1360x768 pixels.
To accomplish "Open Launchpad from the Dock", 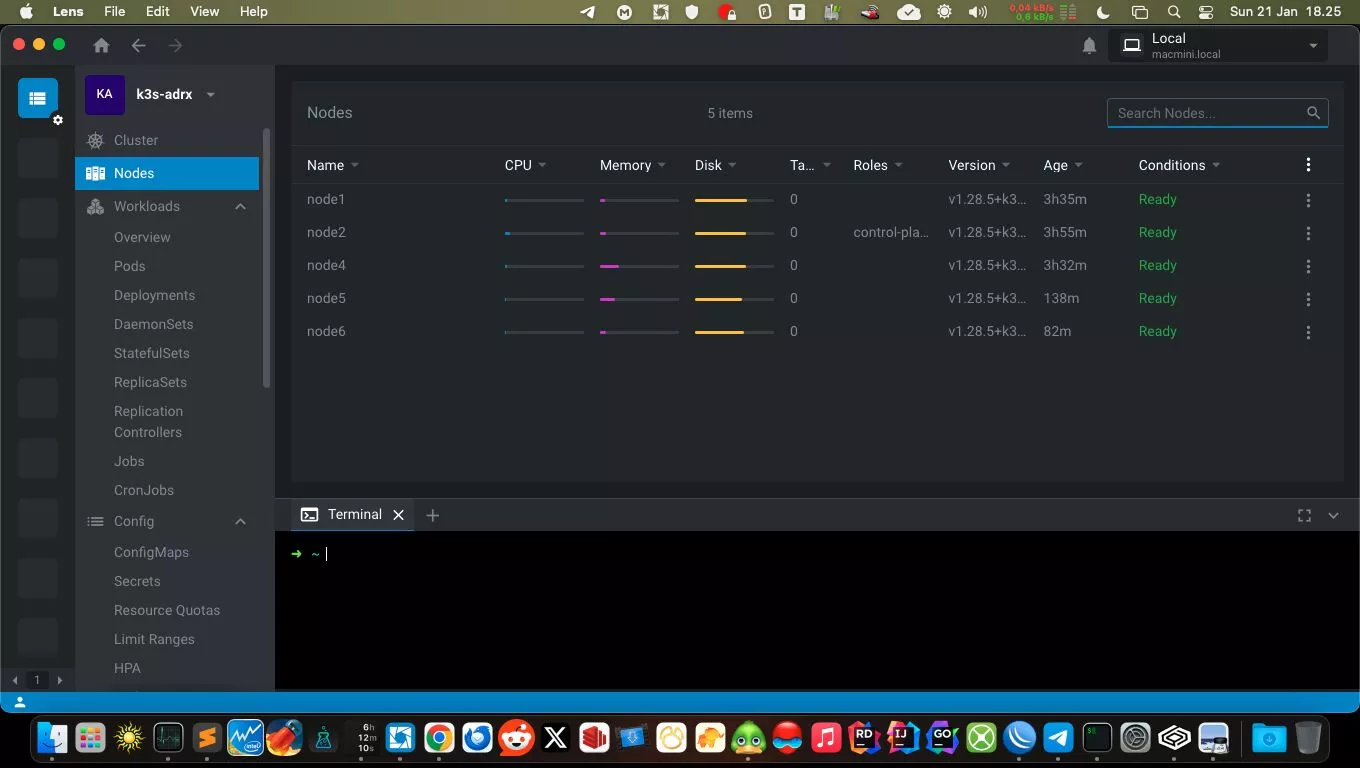I will [90, 738].
